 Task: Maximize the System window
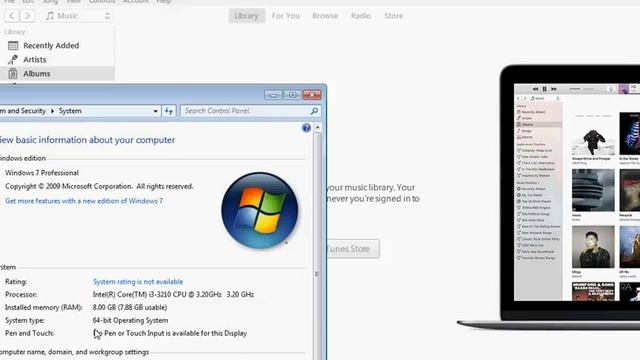293,95
